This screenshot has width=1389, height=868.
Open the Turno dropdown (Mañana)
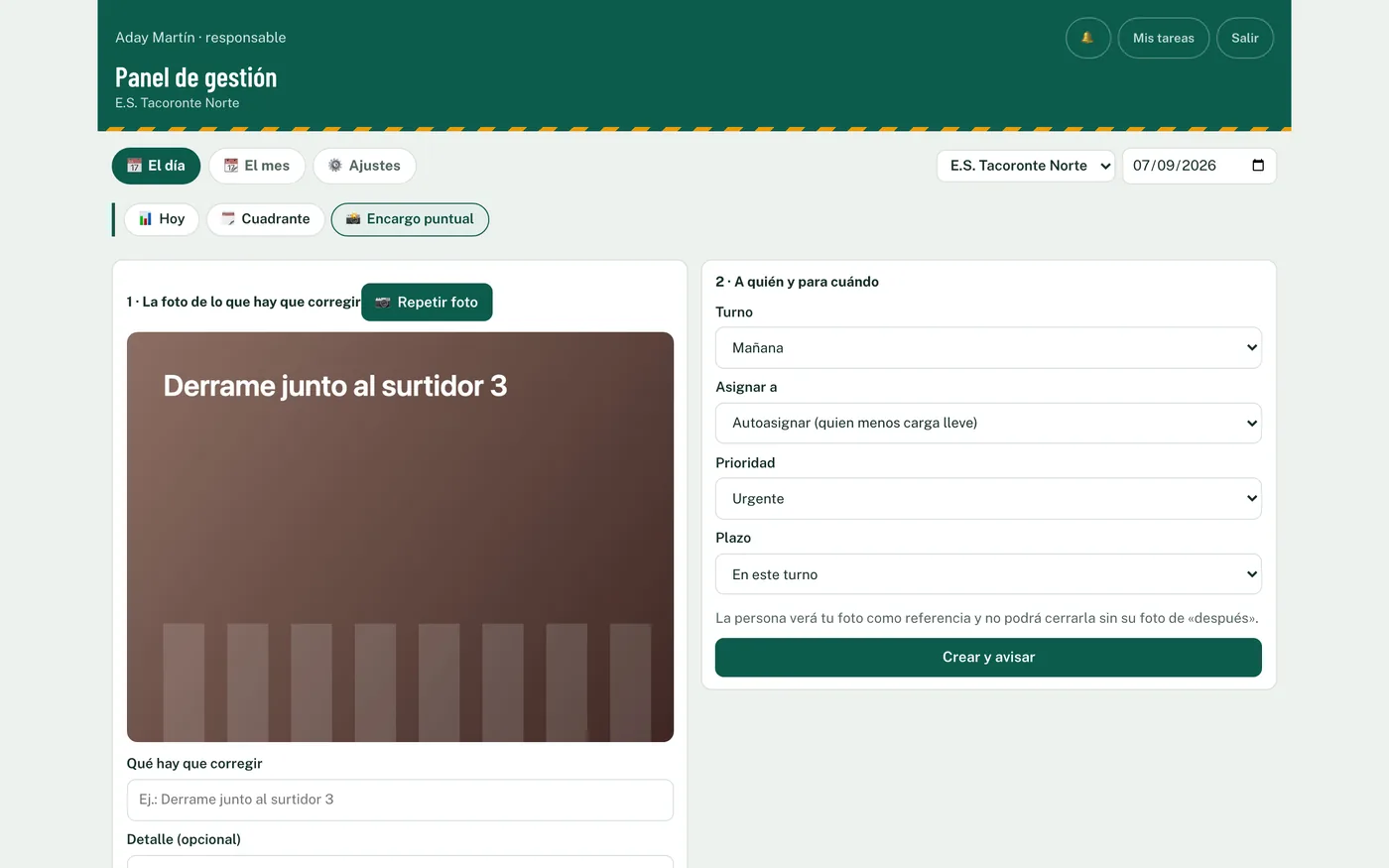988,348
